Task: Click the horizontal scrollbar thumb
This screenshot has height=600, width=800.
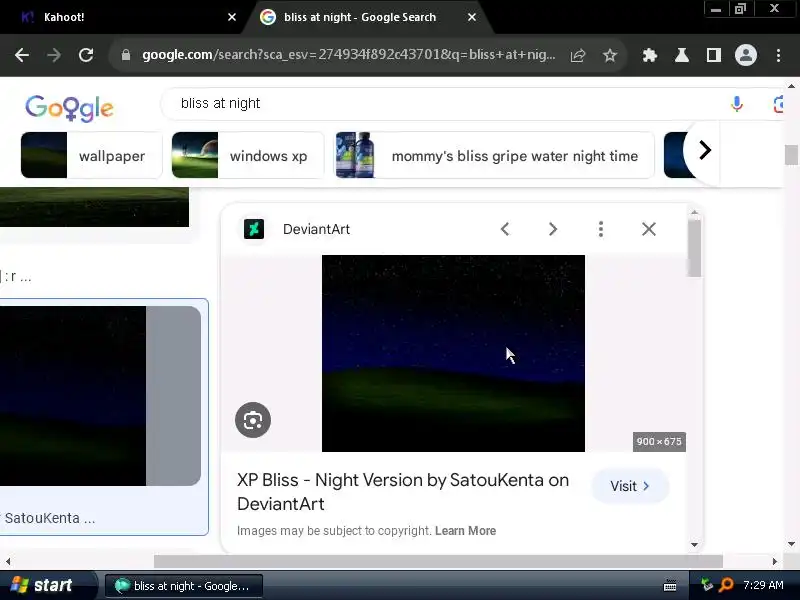Action: (438, 561)
